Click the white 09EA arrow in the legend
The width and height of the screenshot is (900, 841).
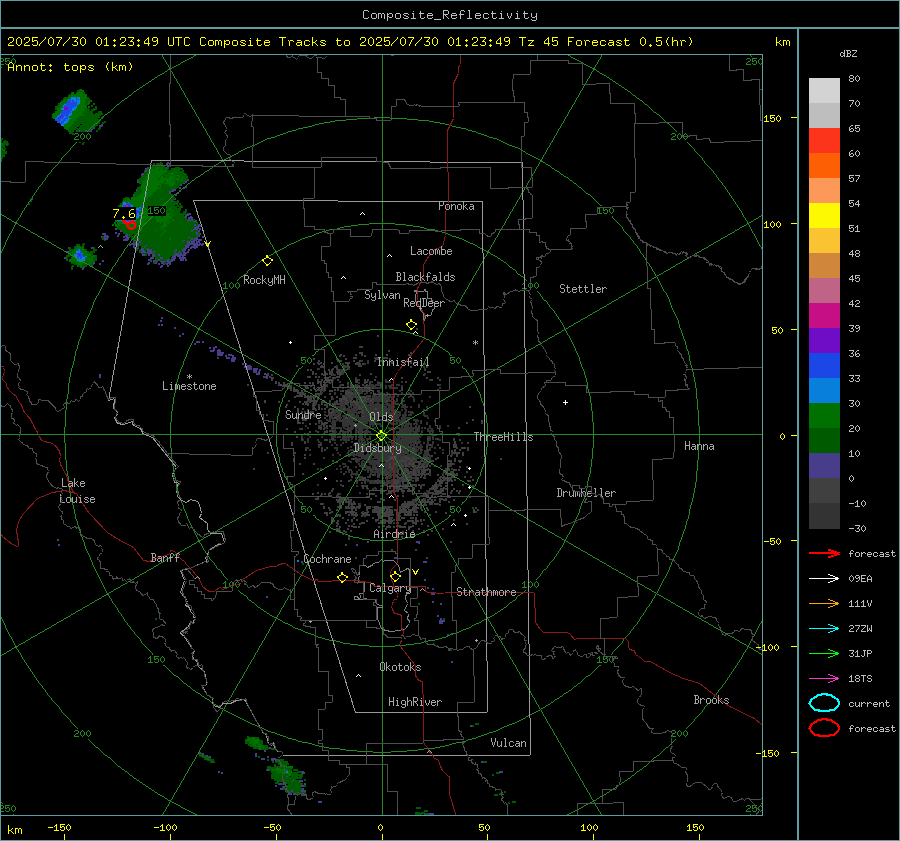824,579
